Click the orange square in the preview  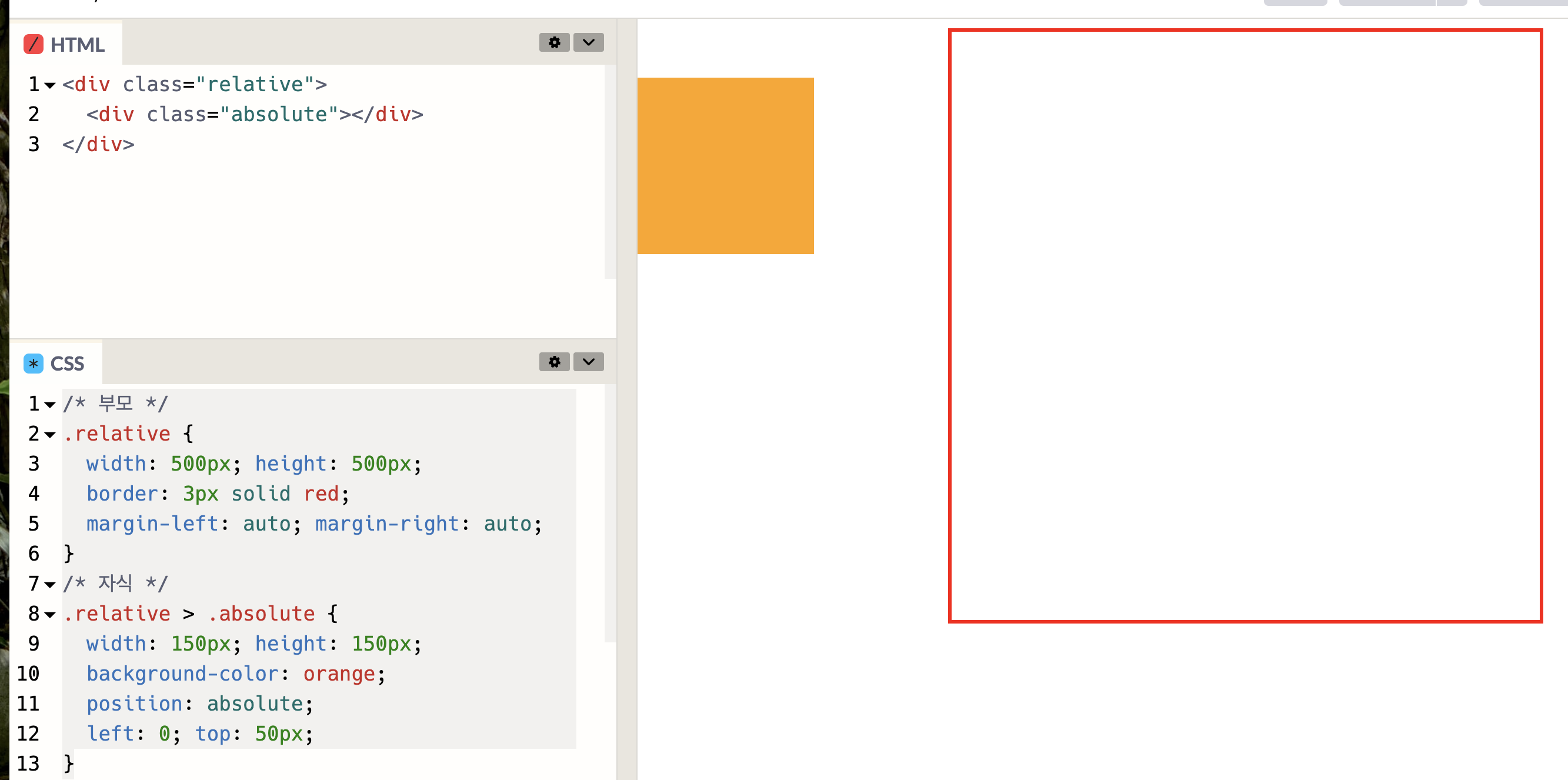(x=725, y=166)
